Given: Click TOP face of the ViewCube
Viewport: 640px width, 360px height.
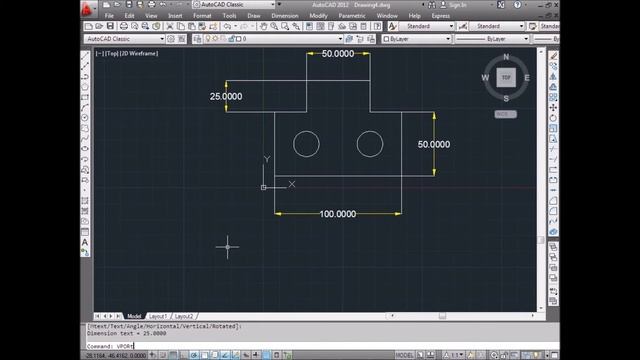Looking at the screenshot, I should (506, 78).
